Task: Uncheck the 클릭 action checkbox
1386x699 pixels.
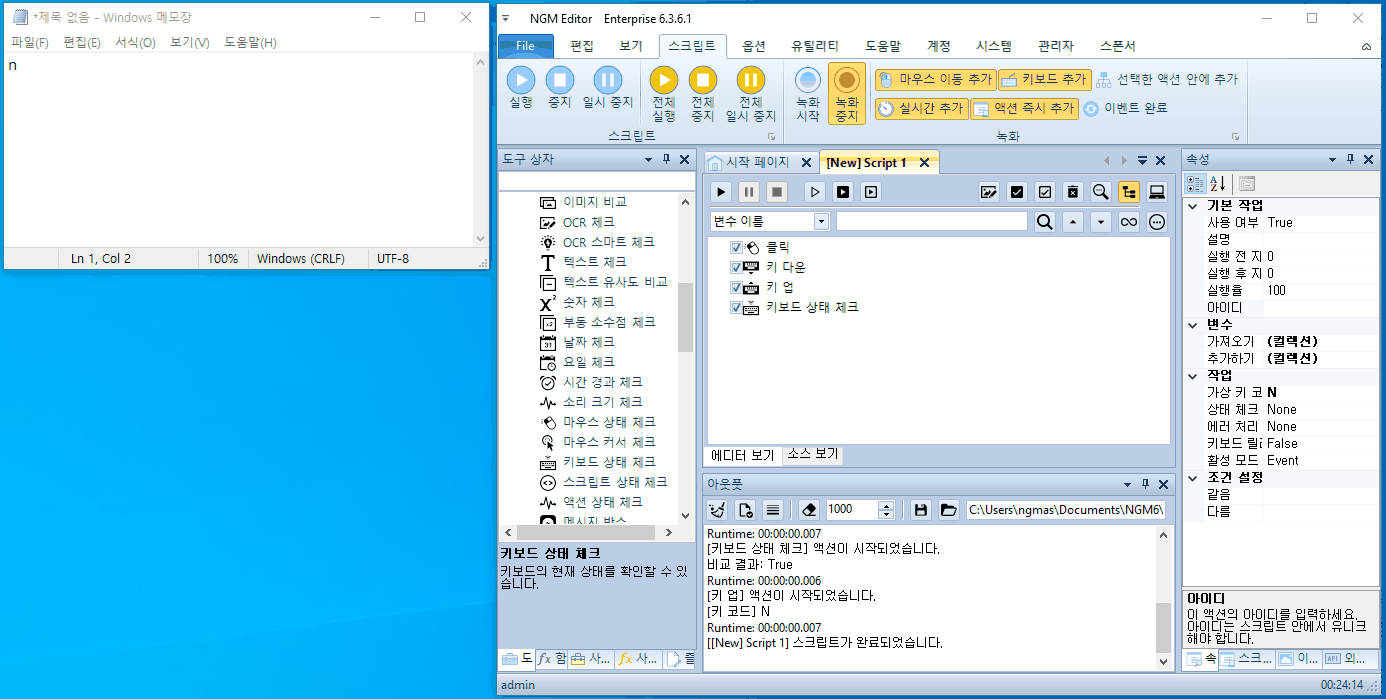Action: [736, 247]
